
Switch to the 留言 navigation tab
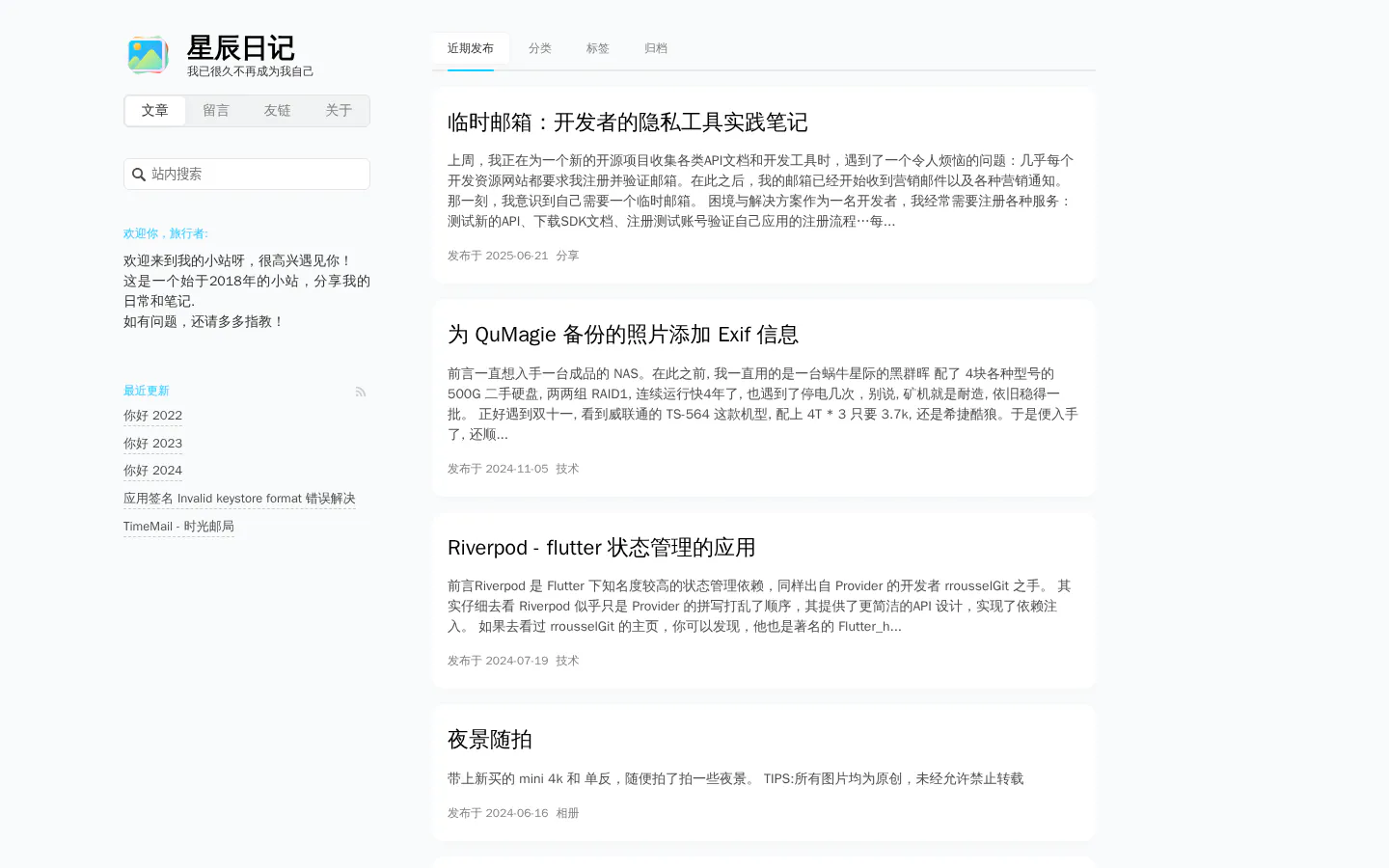click(x=216, y=111)
